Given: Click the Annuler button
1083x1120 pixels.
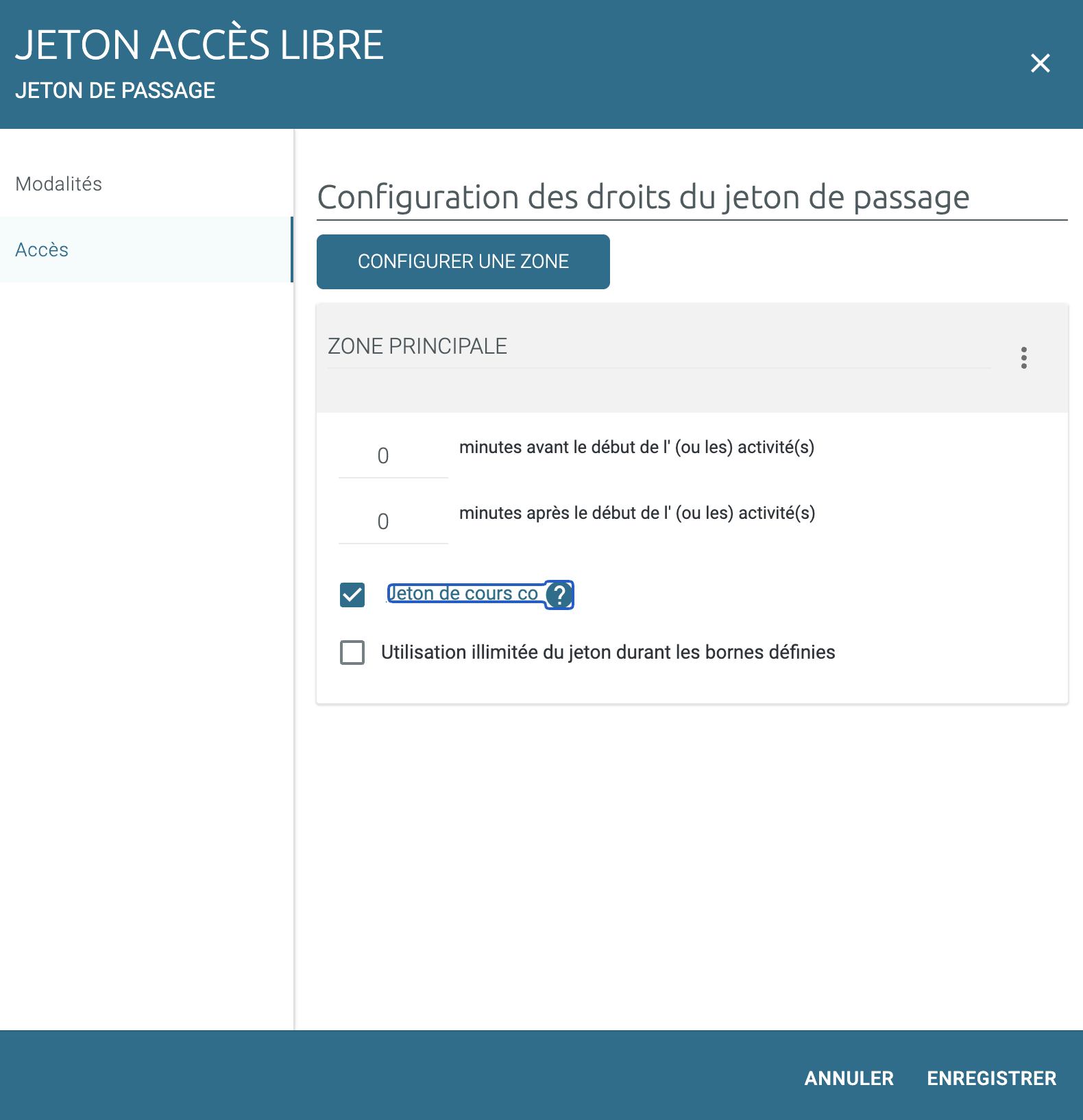Looking at the screenshot, I should tap(849, 1078).
